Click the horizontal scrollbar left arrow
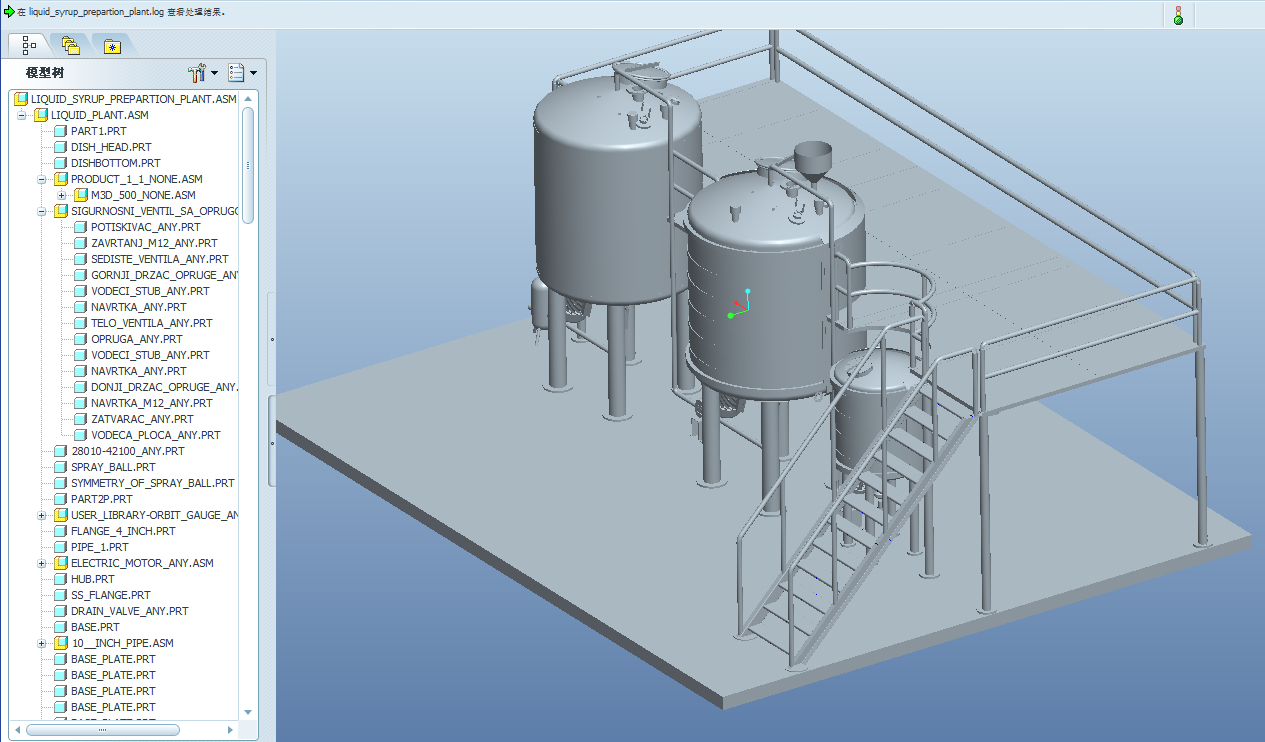 point(19,729)
